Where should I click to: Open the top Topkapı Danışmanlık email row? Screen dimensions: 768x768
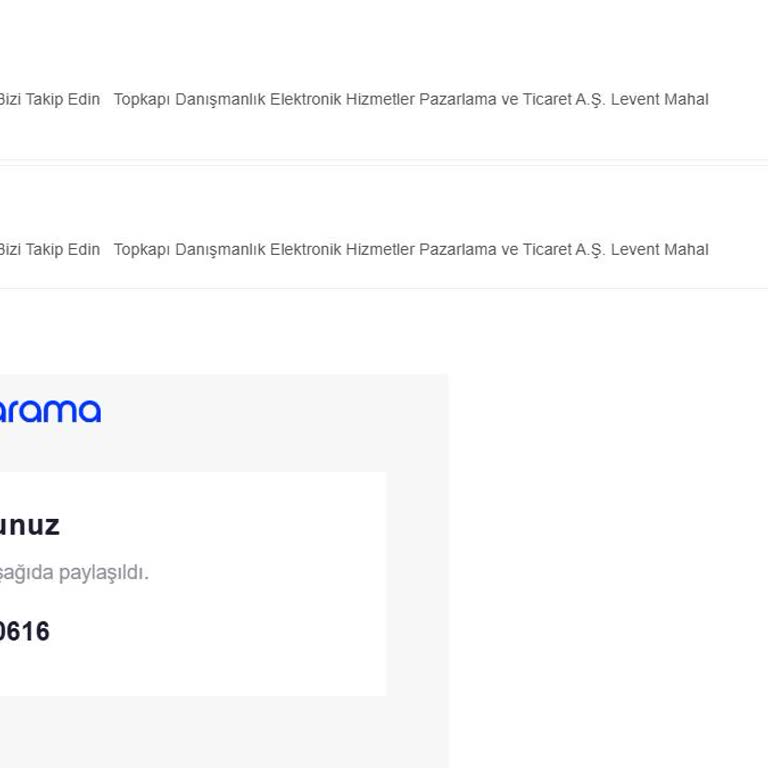tap(384, 99)
